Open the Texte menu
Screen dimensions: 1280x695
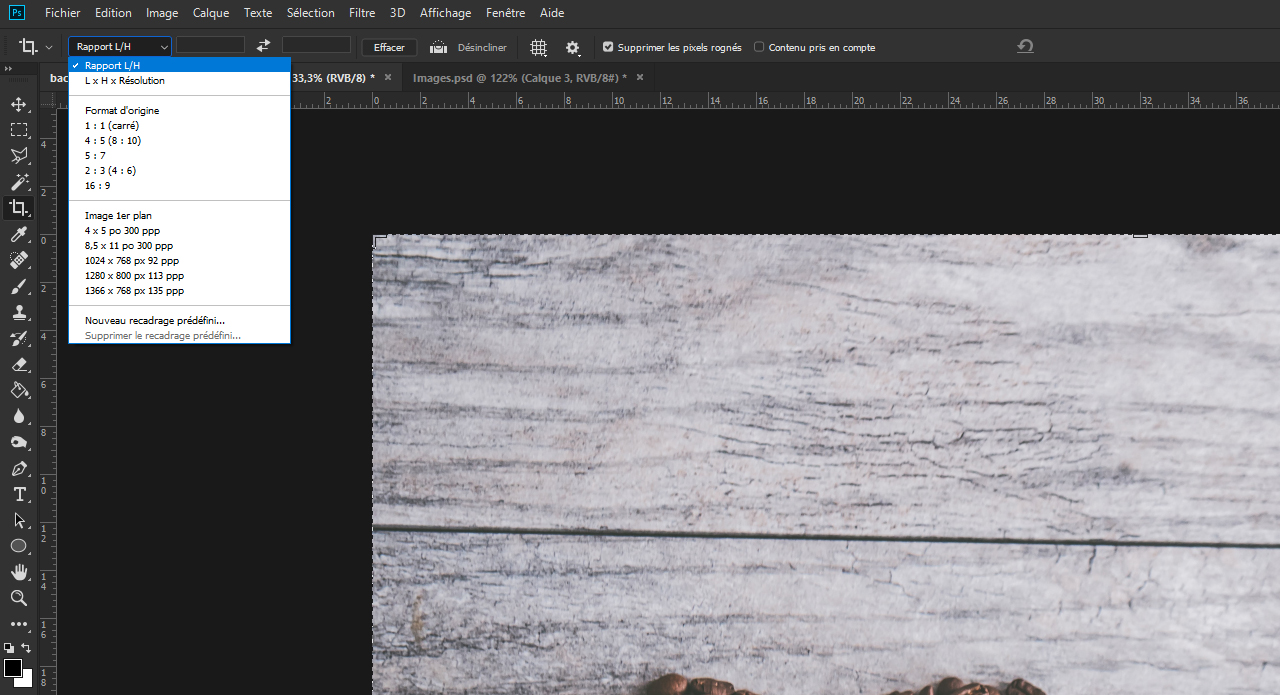pos(258,13)
